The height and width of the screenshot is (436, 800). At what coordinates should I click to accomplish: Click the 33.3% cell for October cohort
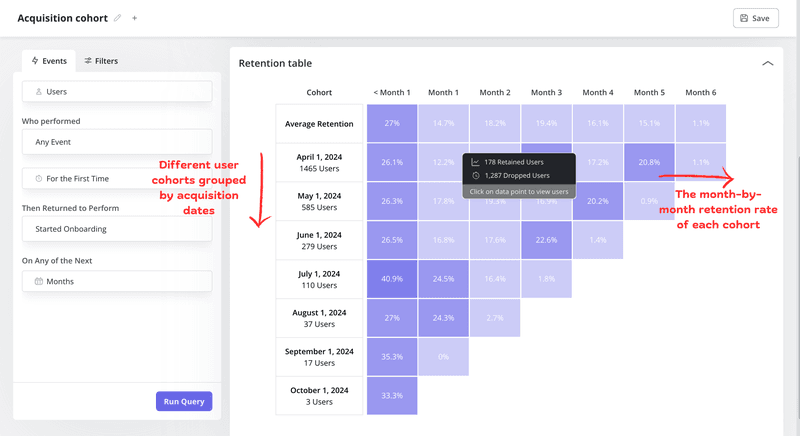click(x=392, y=395)
